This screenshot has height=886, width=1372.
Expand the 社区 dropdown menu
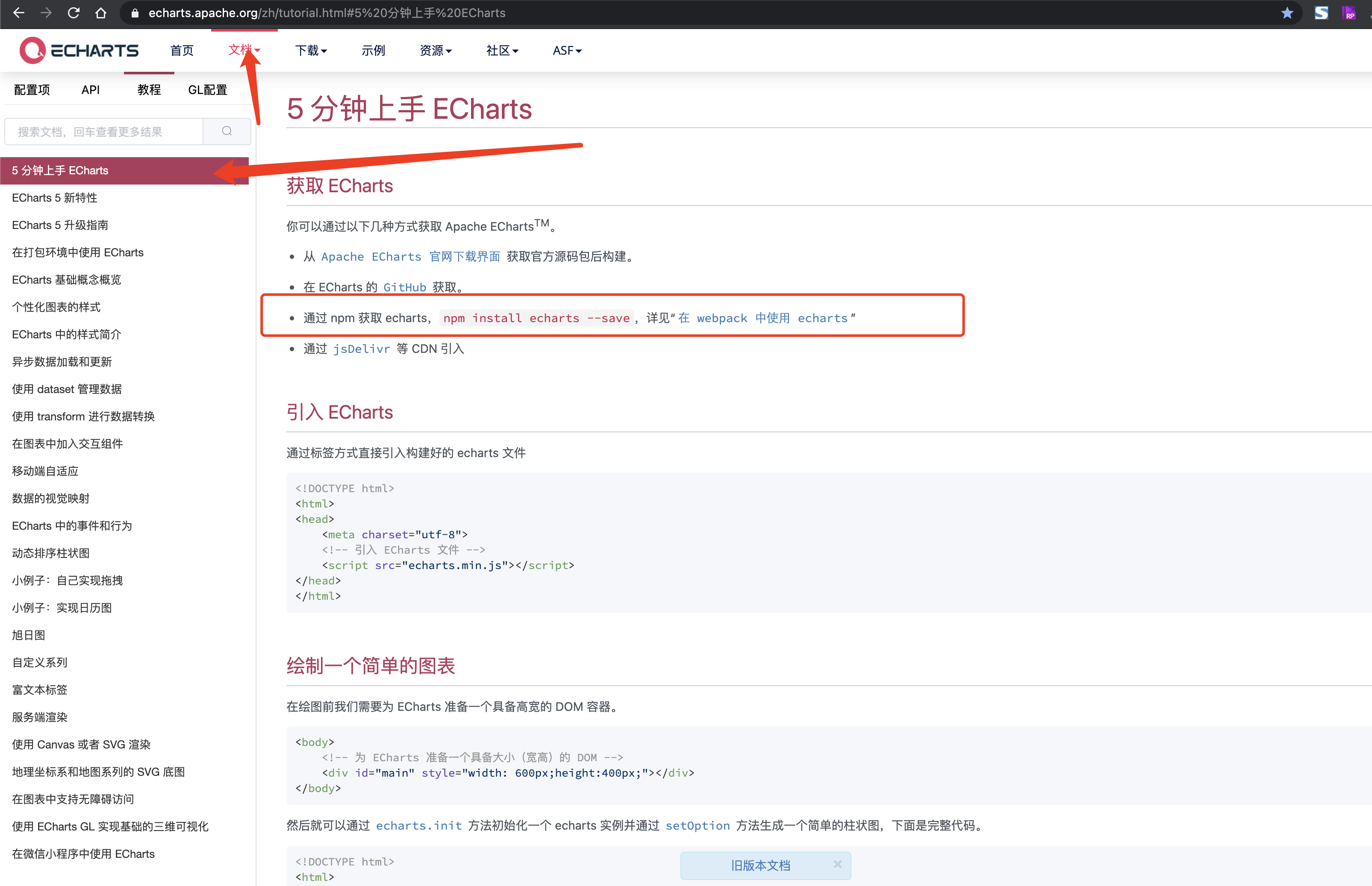pyautogui.click(x=502, y=51)
